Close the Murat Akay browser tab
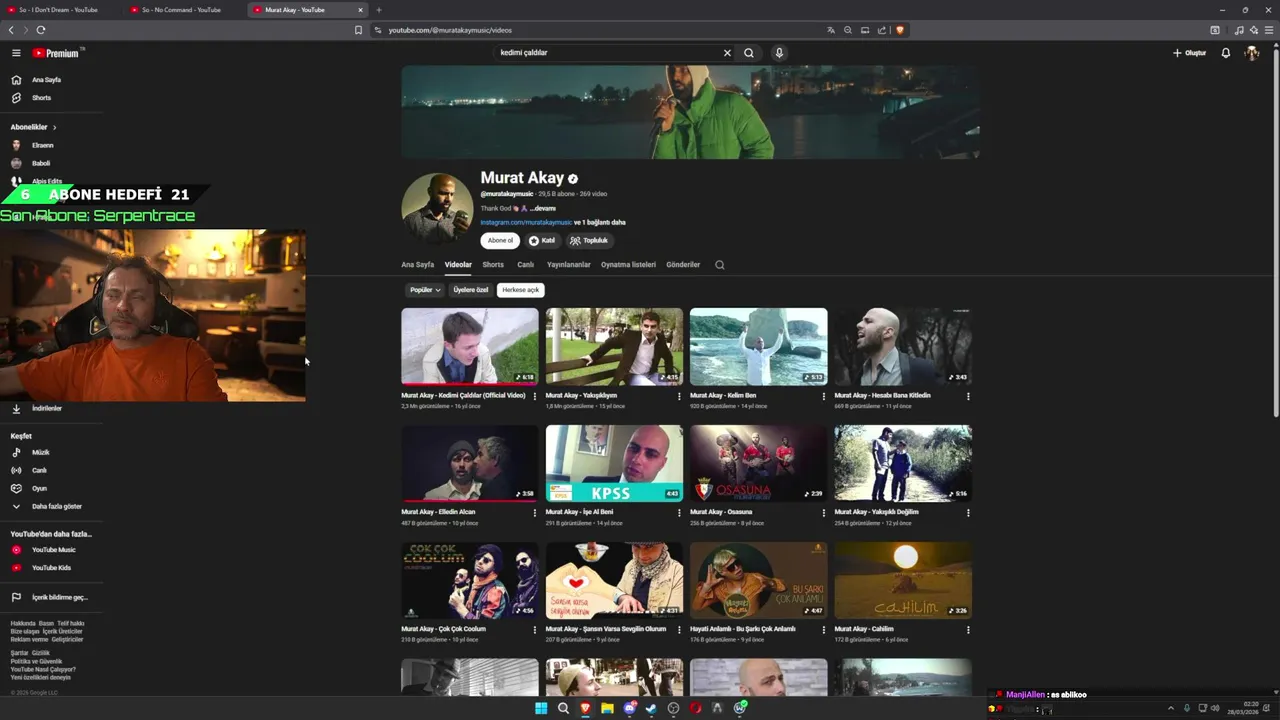Viewport: 1280px width, 720px height. pyautogui.click(x=360, y=10)
